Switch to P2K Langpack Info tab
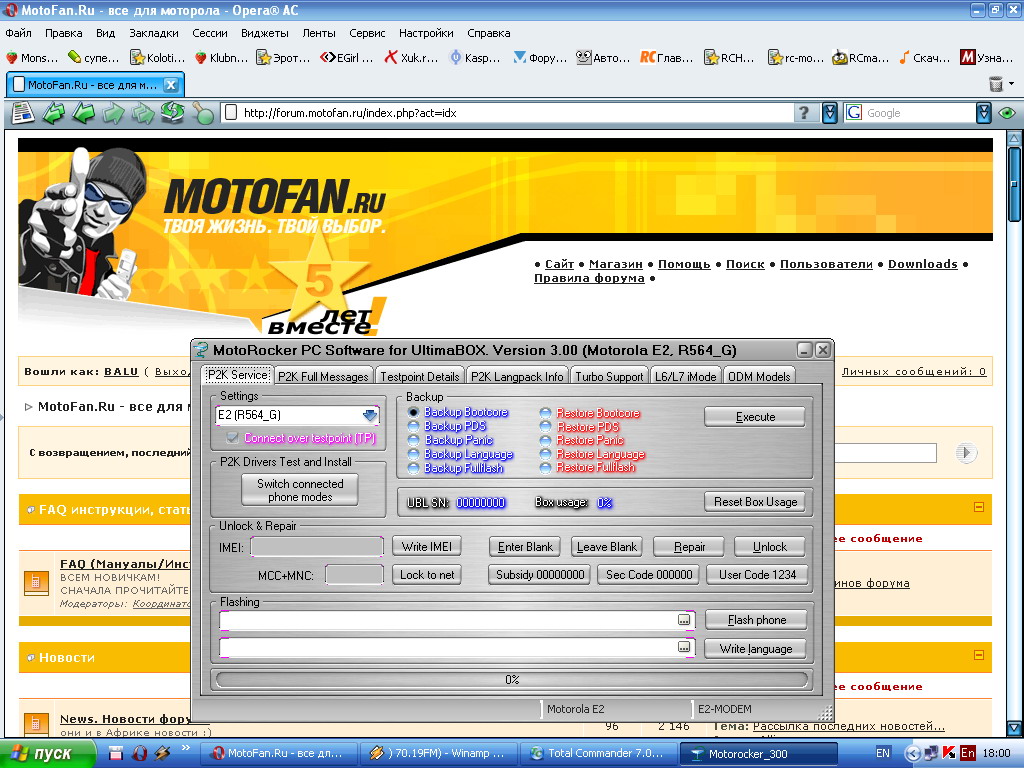The image size is (1024, 768). (517, 376)
